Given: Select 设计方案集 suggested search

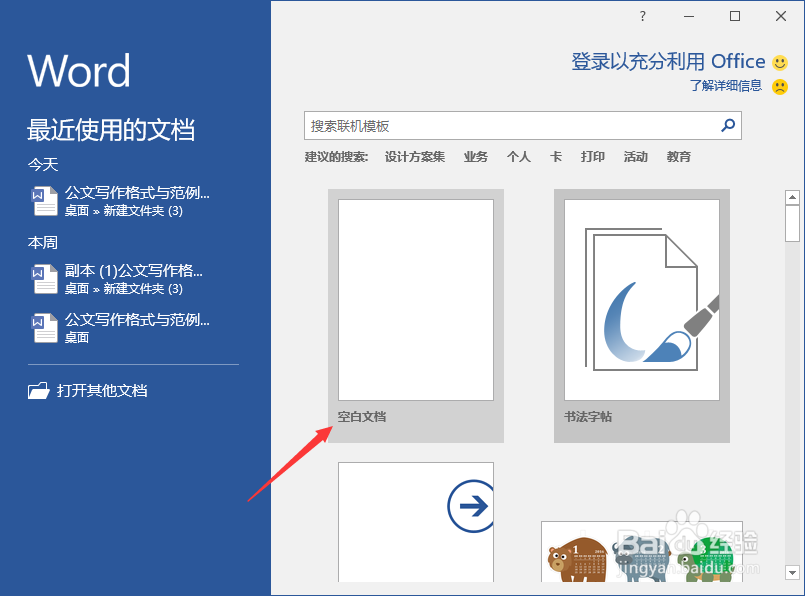Looking at the screenshot, I should coord(415,157).
